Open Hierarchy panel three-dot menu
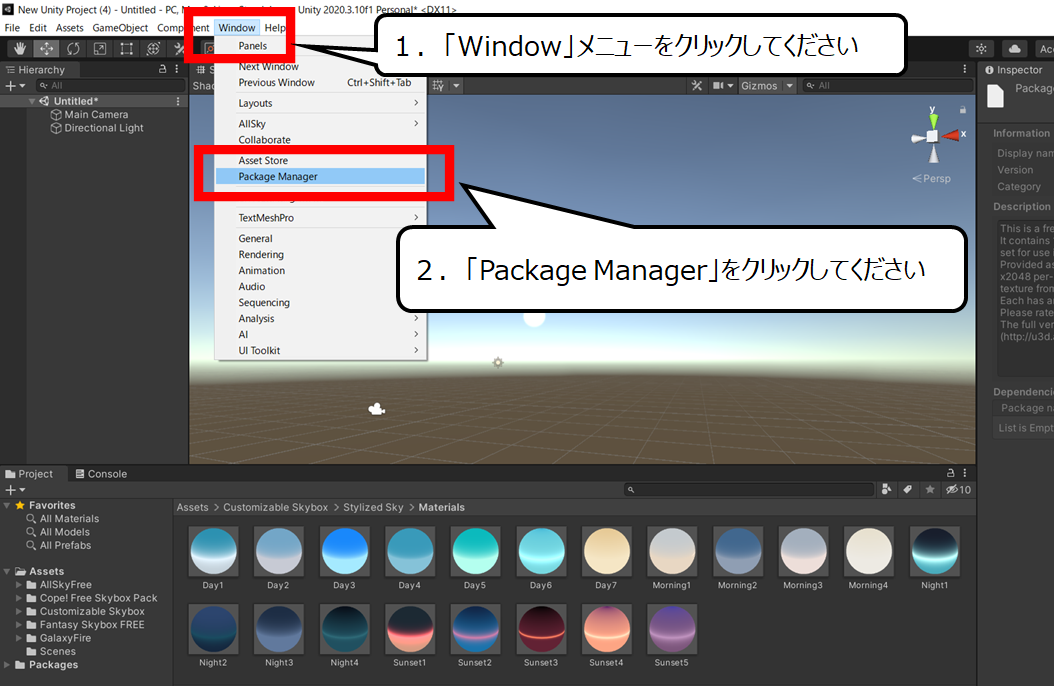 [177, 69]
